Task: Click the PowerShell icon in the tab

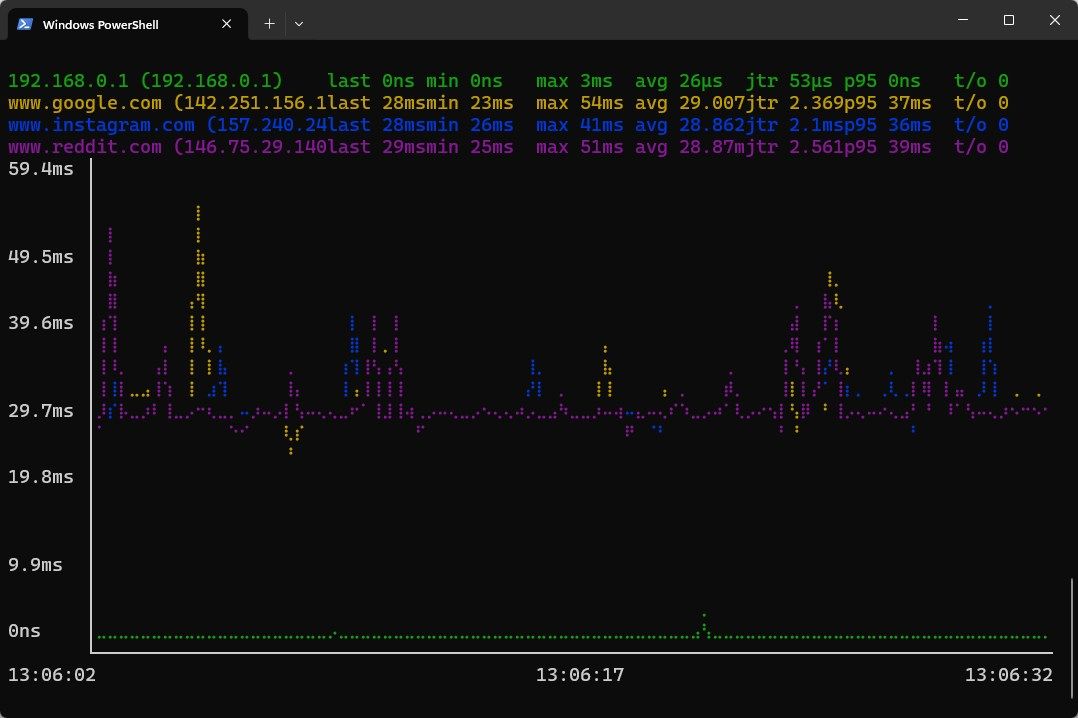Action: pos(25,24)
